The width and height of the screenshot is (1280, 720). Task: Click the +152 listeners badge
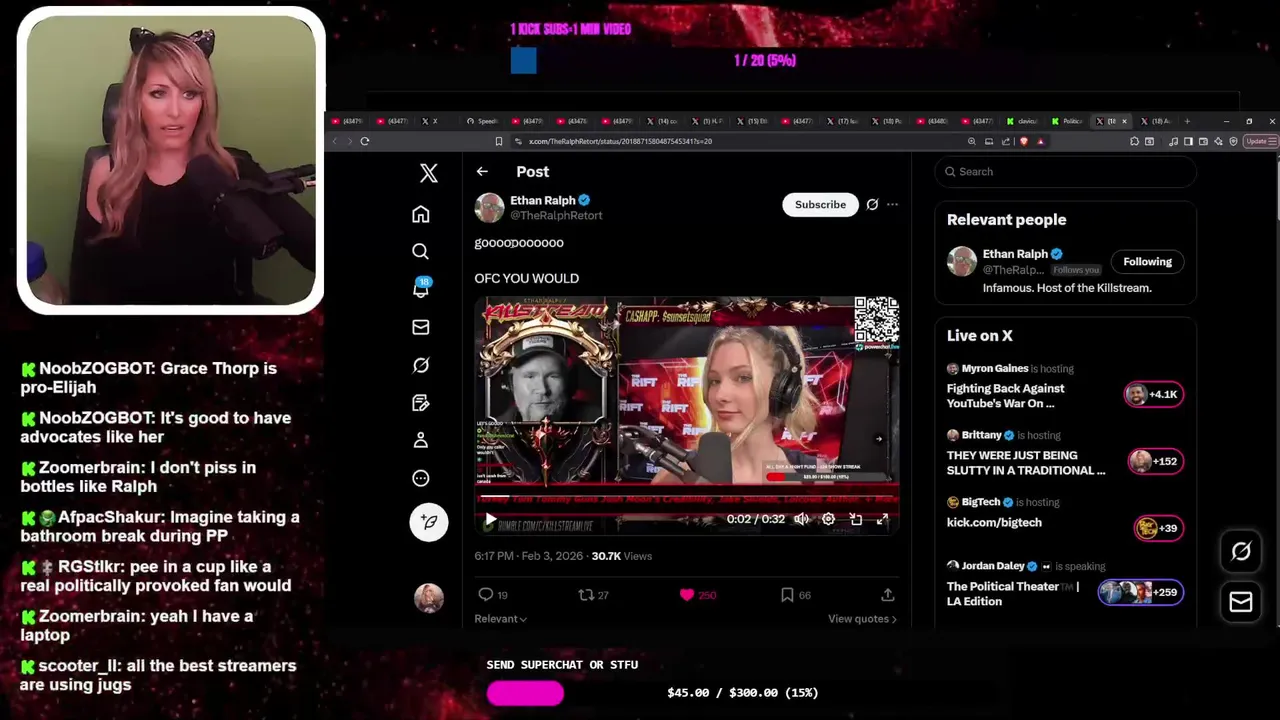click(1156, 461)
